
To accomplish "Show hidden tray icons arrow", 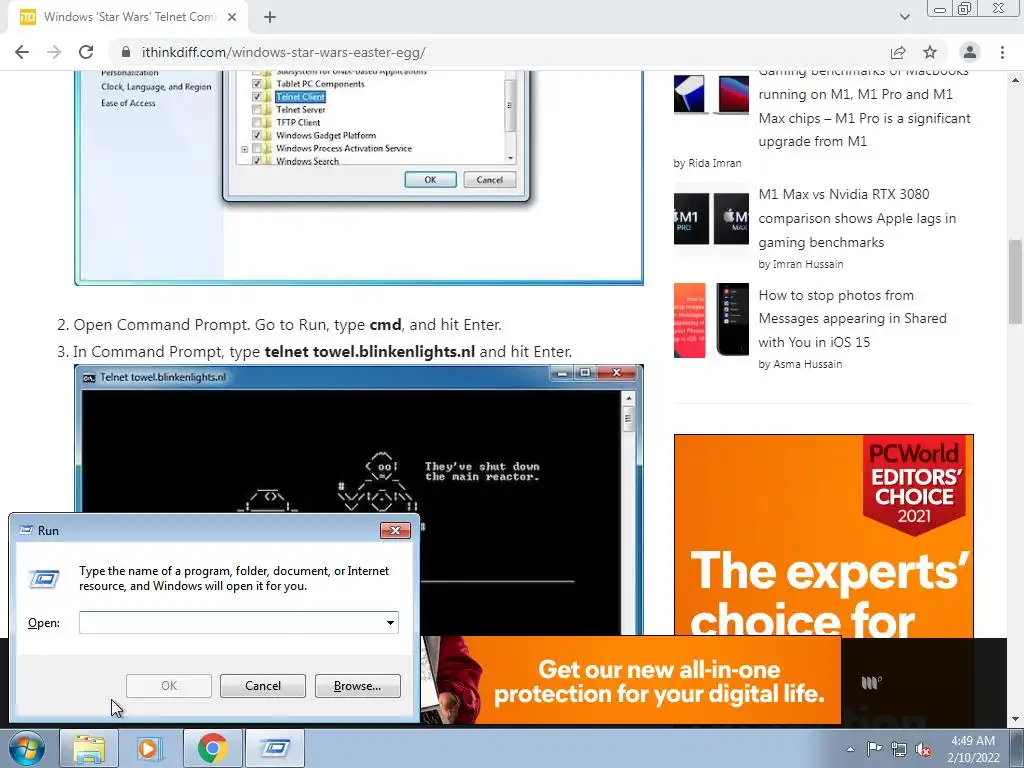I will pyautogui.click(x=850, y=749).
